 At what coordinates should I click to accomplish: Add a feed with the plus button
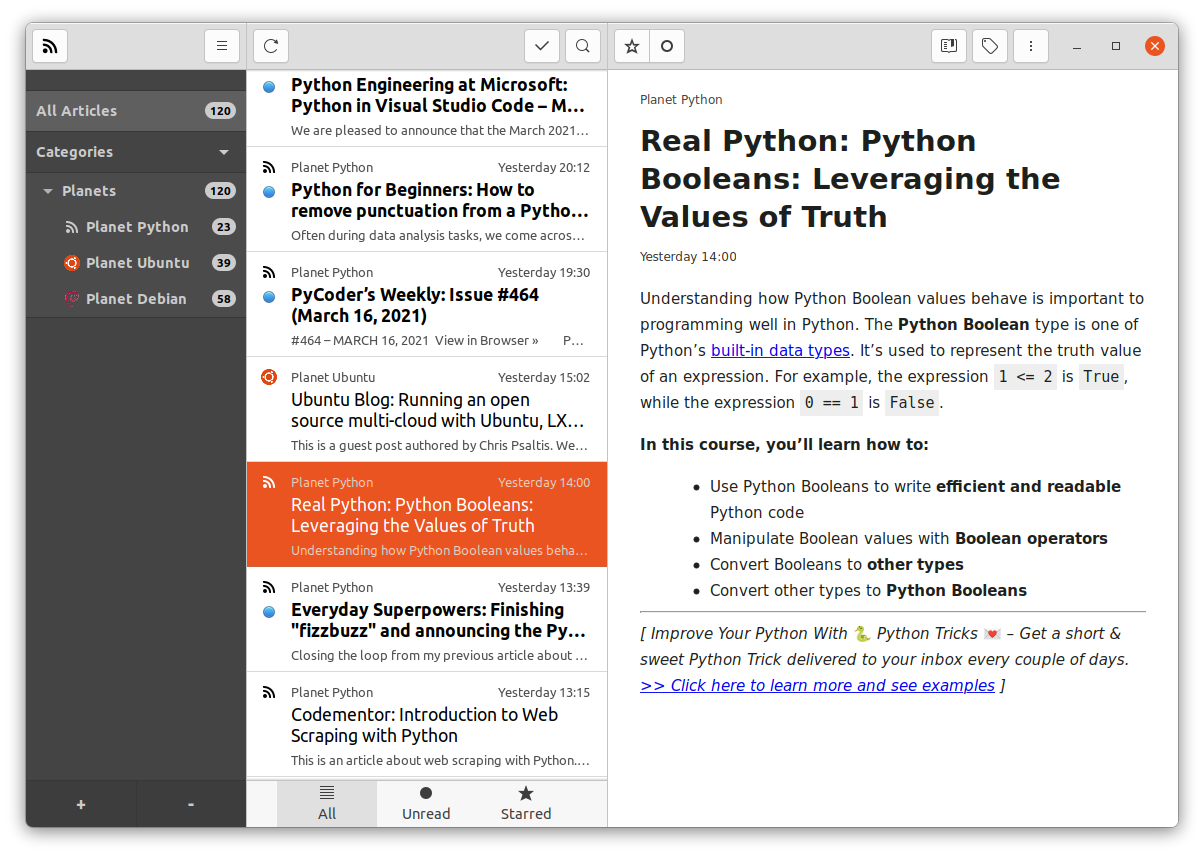(x=81, y=804)
